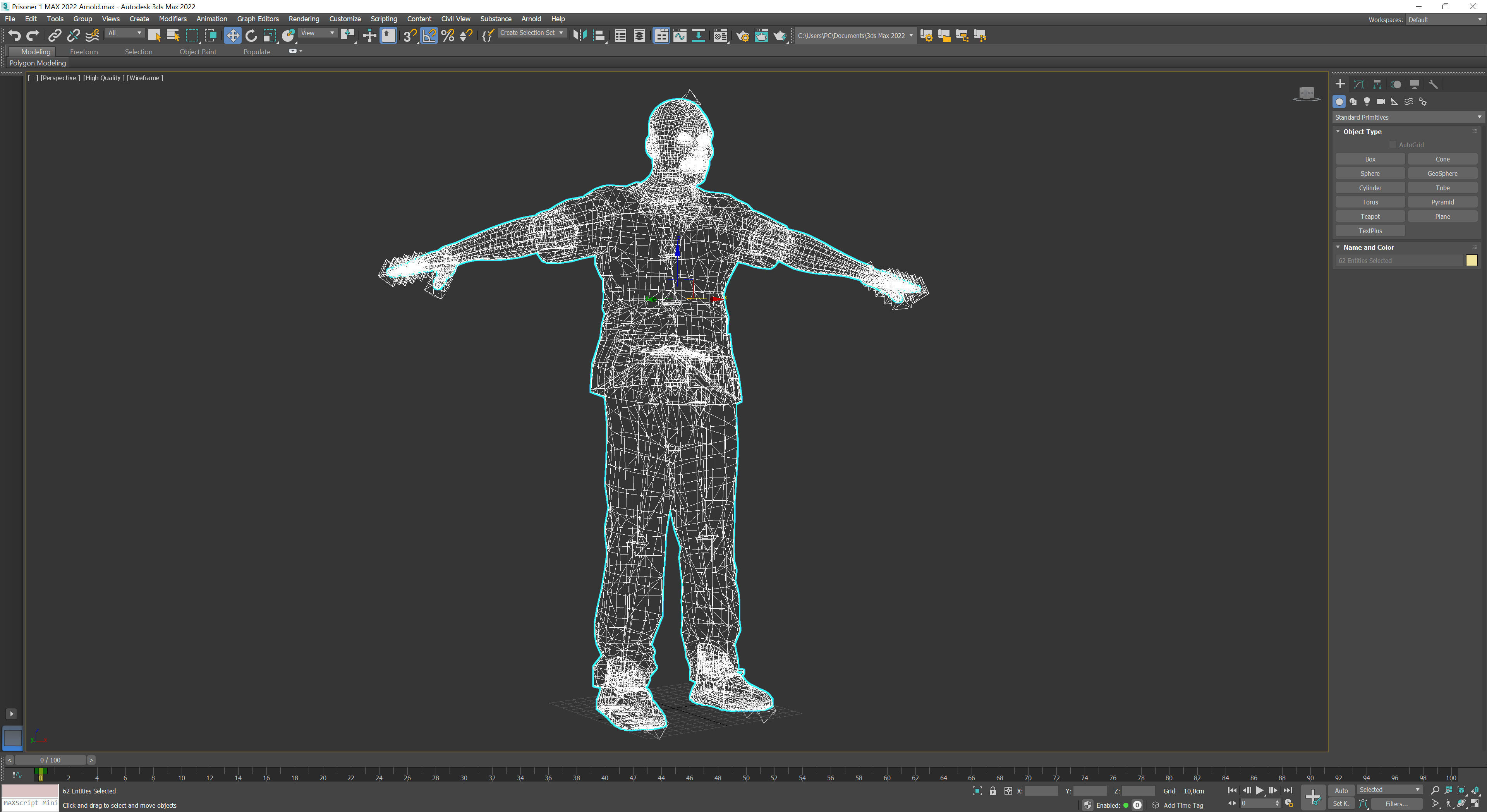This screenshot has height=812, width=1487.
Task: Open the Align tool
Action: click(x=599, y=36)
